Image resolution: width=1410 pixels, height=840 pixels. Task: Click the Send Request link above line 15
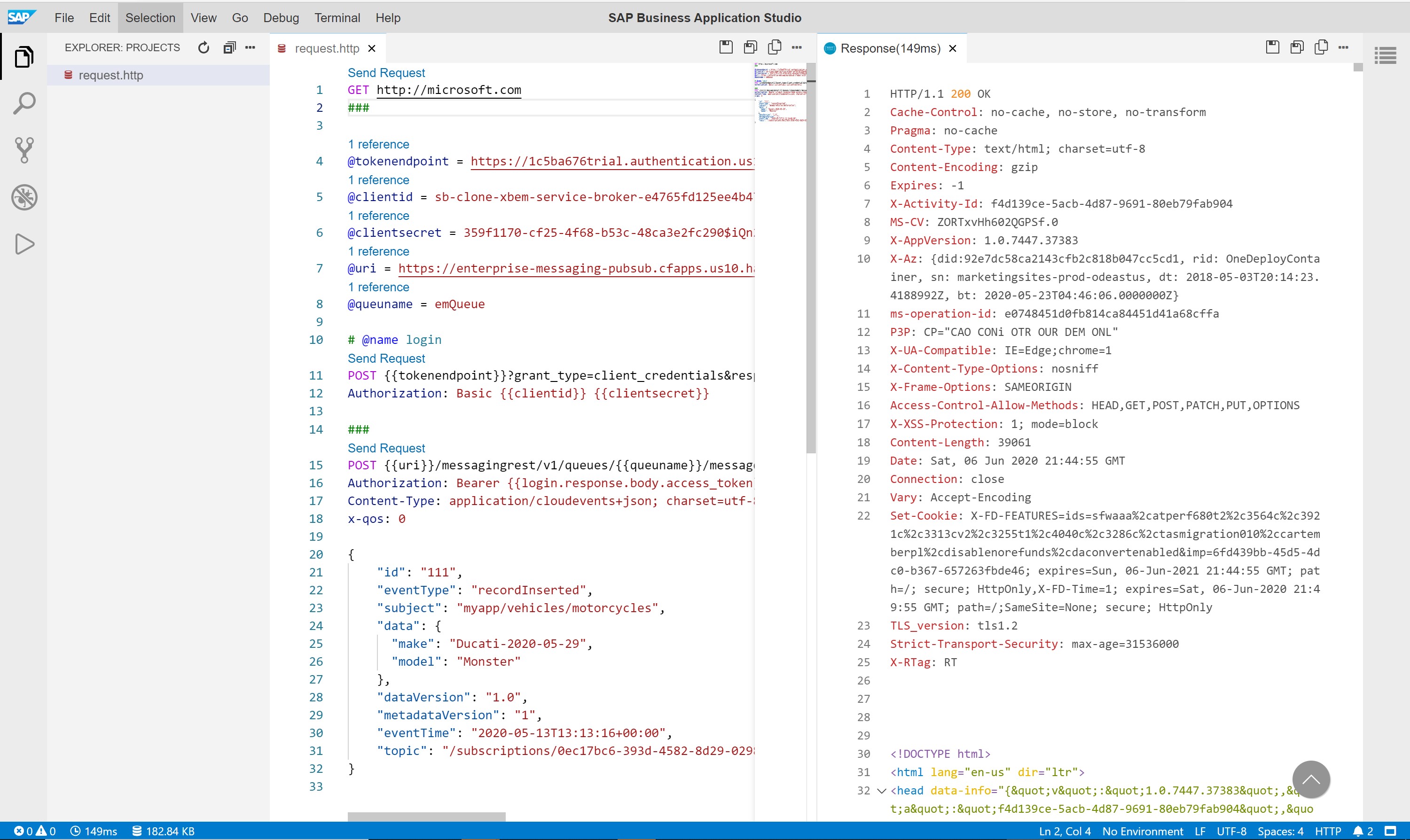386,447
